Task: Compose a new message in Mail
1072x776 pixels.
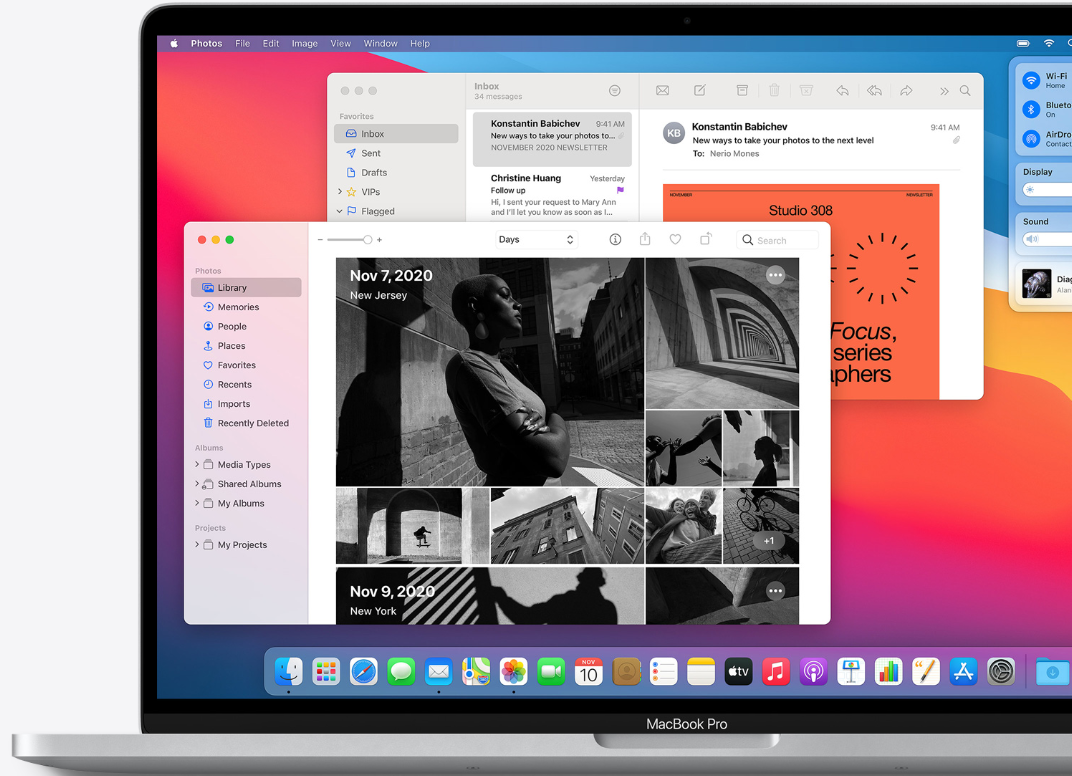Action: pos(700,91)
